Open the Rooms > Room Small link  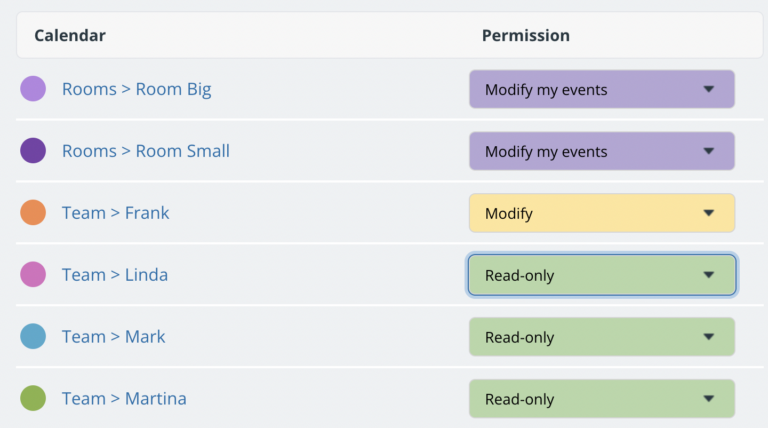146,151
